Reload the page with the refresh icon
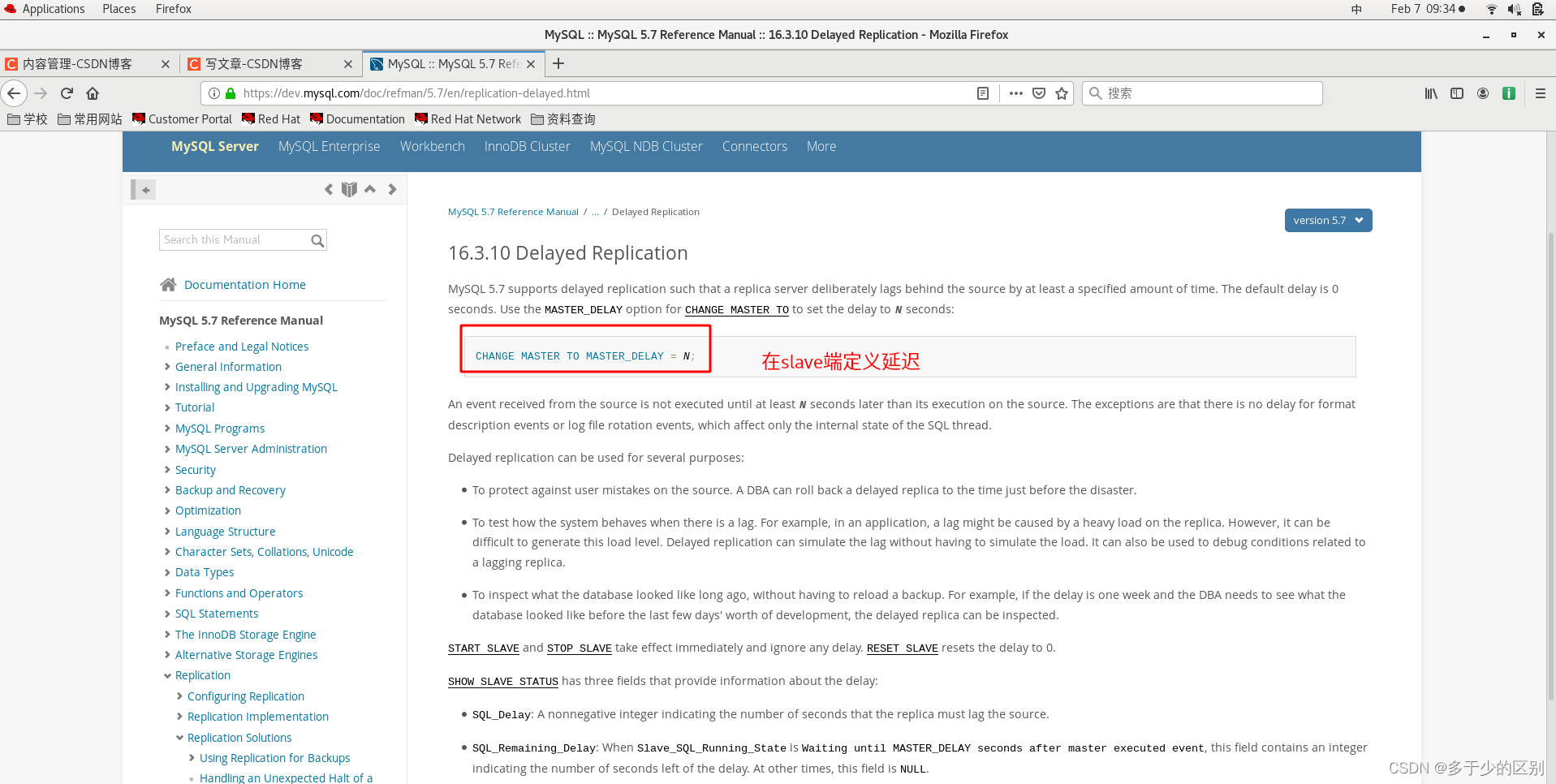The width and height of the screenshot is (1556, 784). (67, 93)
